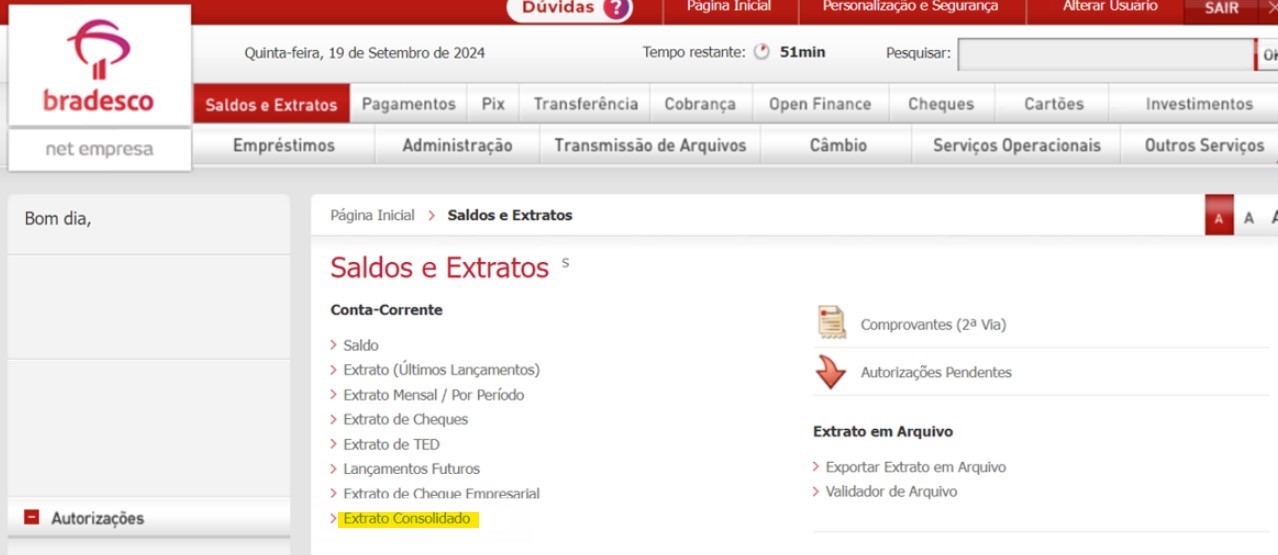Viewport: 1278px width, 555px height.
Task: Click the Saldos e Extratos breadcrumb text
Action: pyautogui.click(x=510, y=215)
